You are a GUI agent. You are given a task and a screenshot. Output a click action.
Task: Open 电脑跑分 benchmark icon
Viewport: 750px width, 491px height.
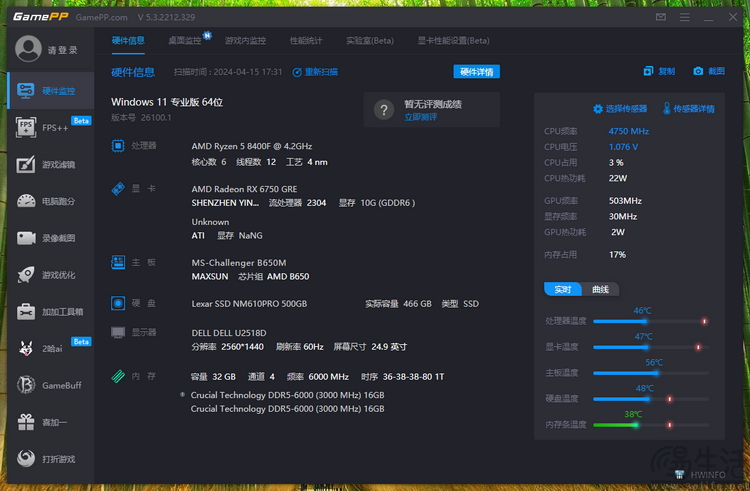point(26,201)
